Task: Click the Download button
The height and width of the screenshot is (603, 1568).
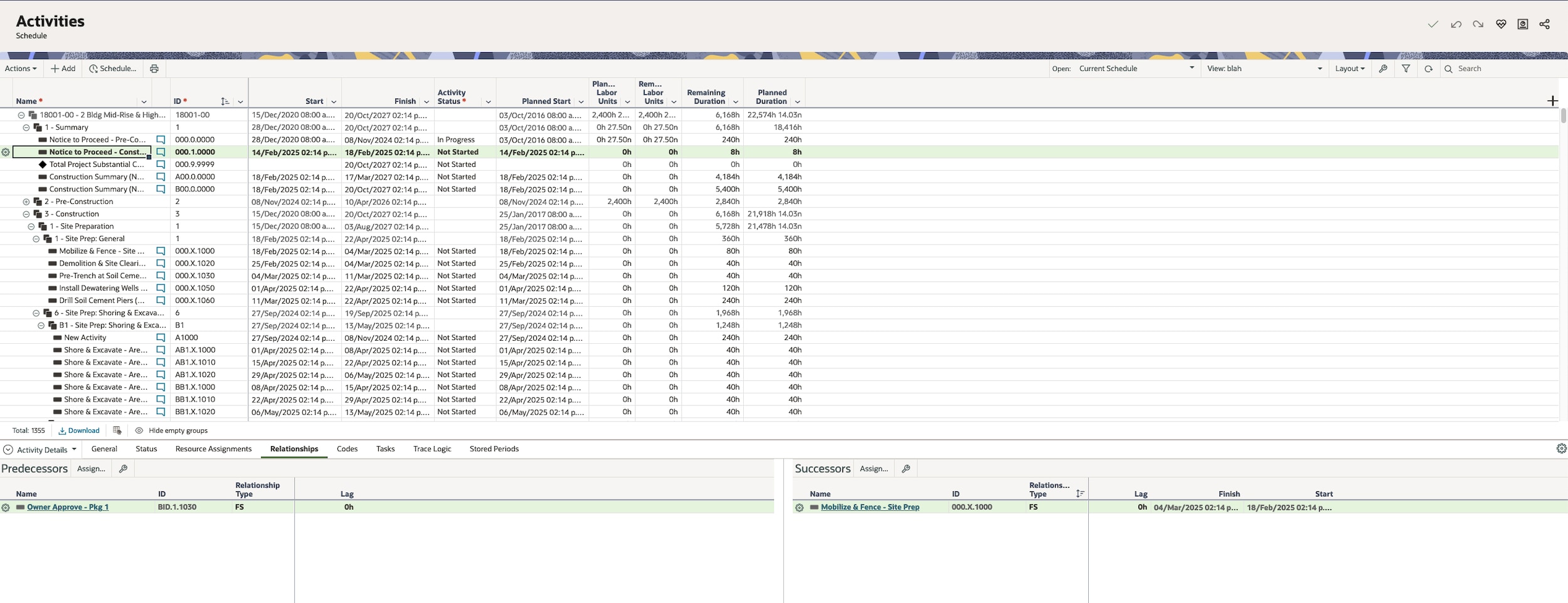Action: point(79,430)
